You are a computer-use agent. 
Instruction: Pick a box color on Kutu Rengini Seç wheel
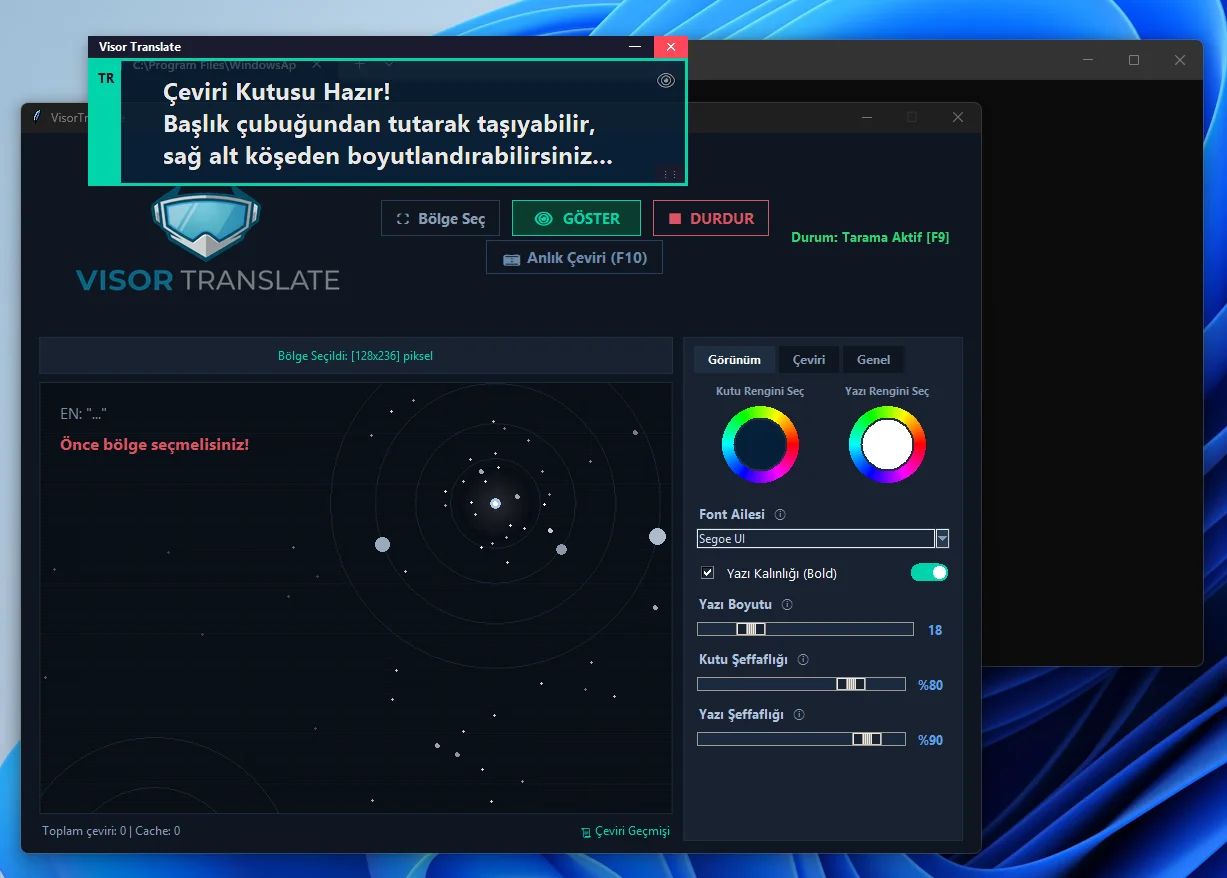760,444
